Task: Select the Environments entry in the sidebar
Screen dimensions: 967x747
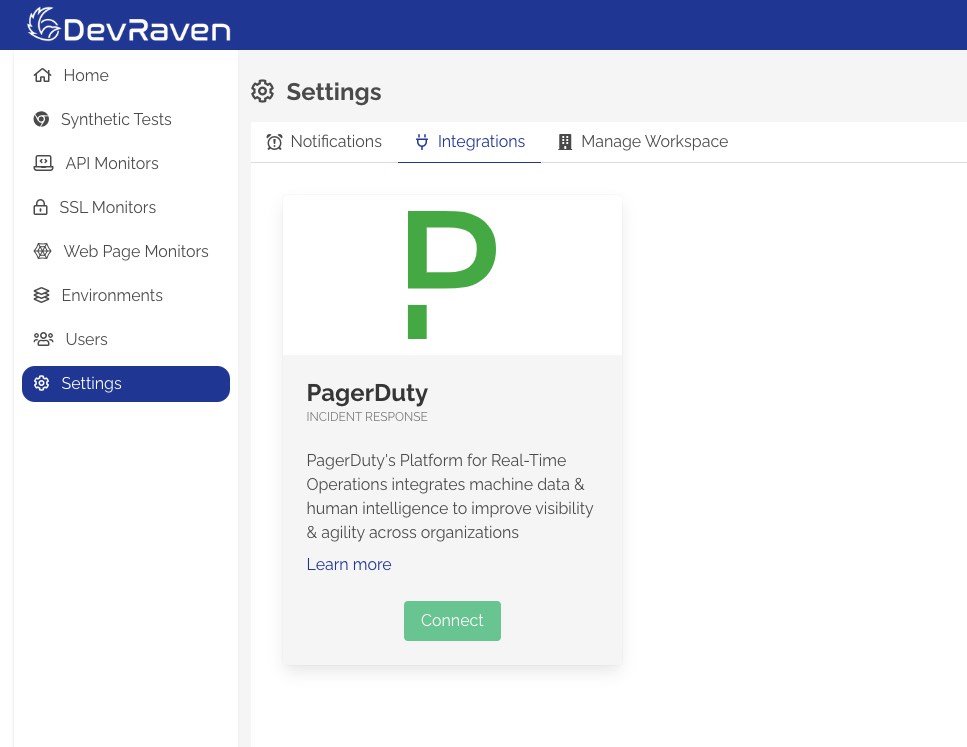Action: coord(112,295)
